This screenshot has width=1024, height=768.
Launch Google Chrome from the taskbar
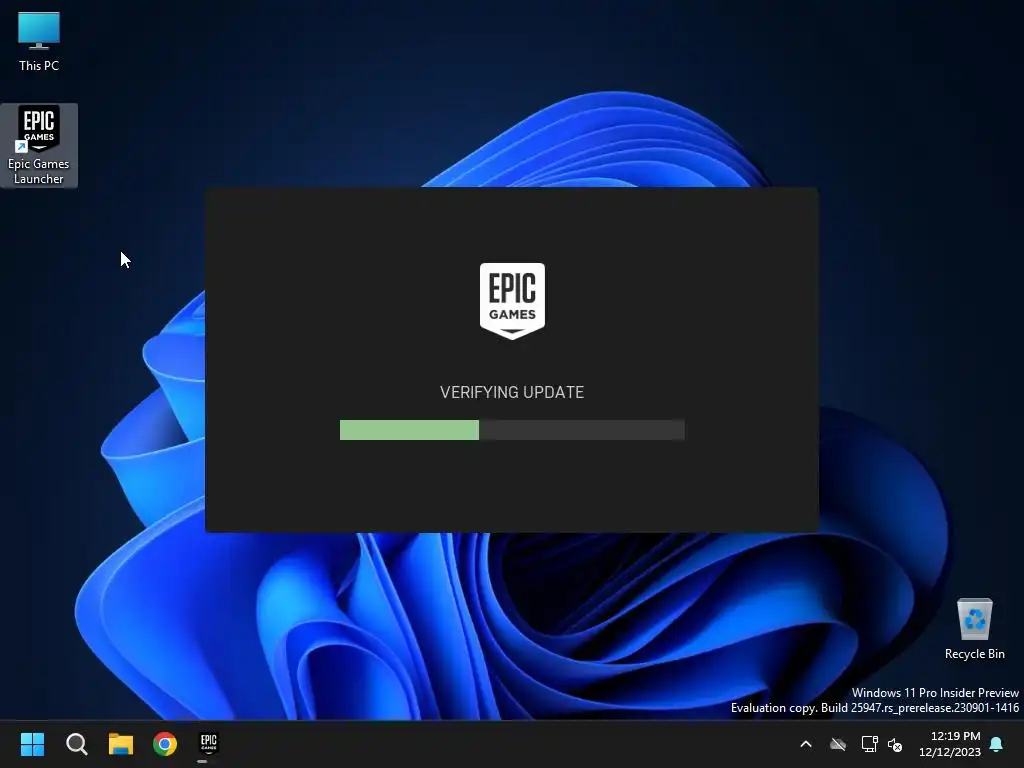pyautogui.click(x=165, y=744)
